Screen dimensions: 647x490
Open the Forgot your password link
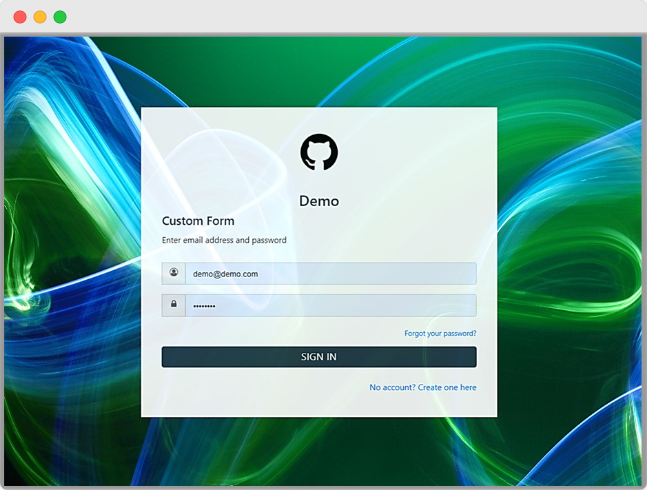(x=440, y=333)
